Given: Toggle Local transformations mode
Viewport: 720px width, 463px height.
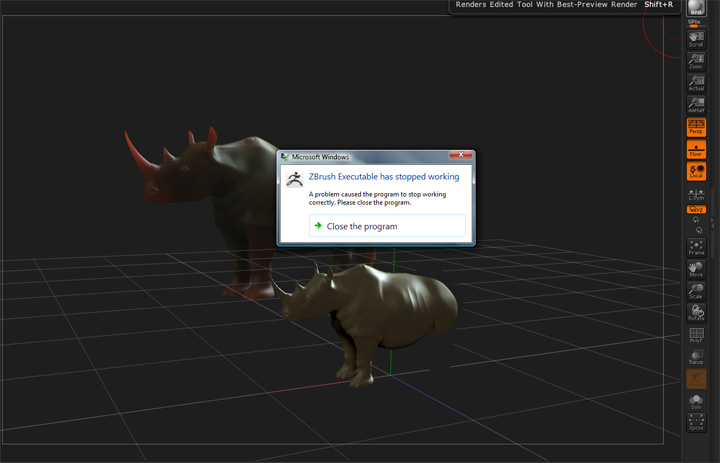Looking at the screenshot, I should [696, 171].
